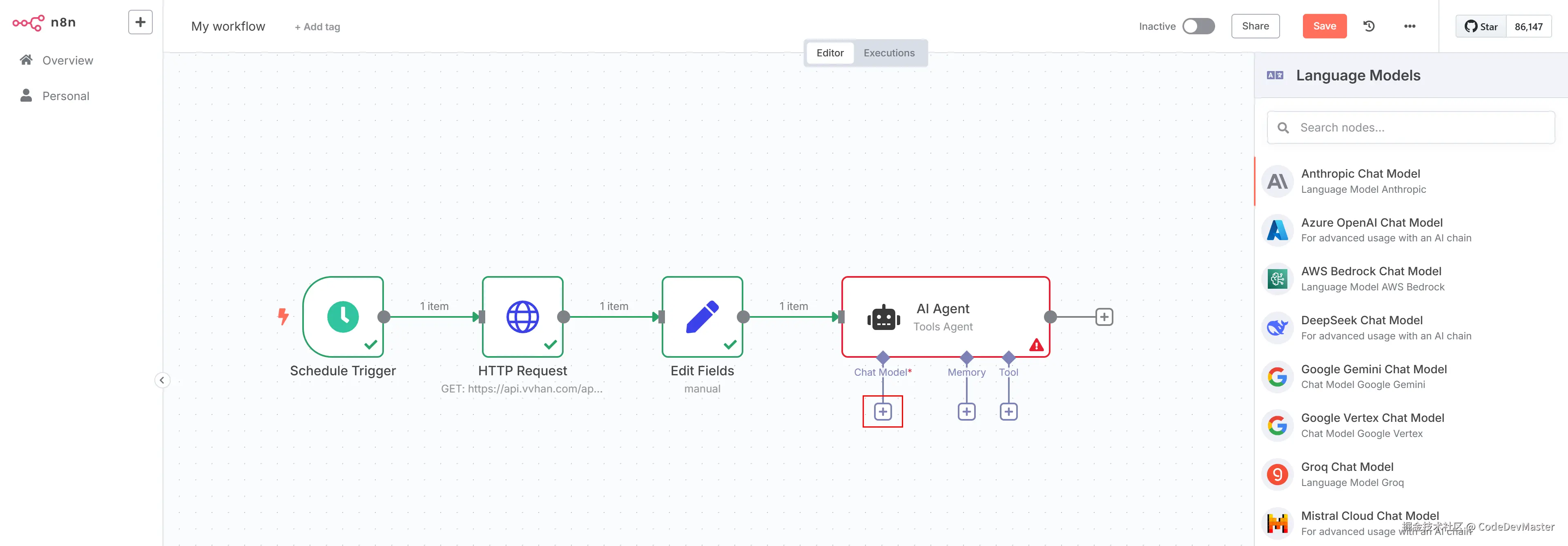Click the AI Agent robot icon

pos(883,318)
